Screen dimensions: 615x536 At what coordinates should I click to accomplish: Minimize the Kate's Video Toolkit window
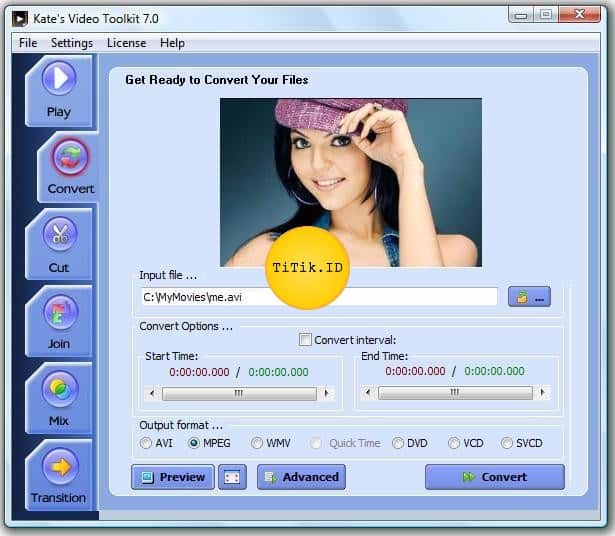[521, 15]
